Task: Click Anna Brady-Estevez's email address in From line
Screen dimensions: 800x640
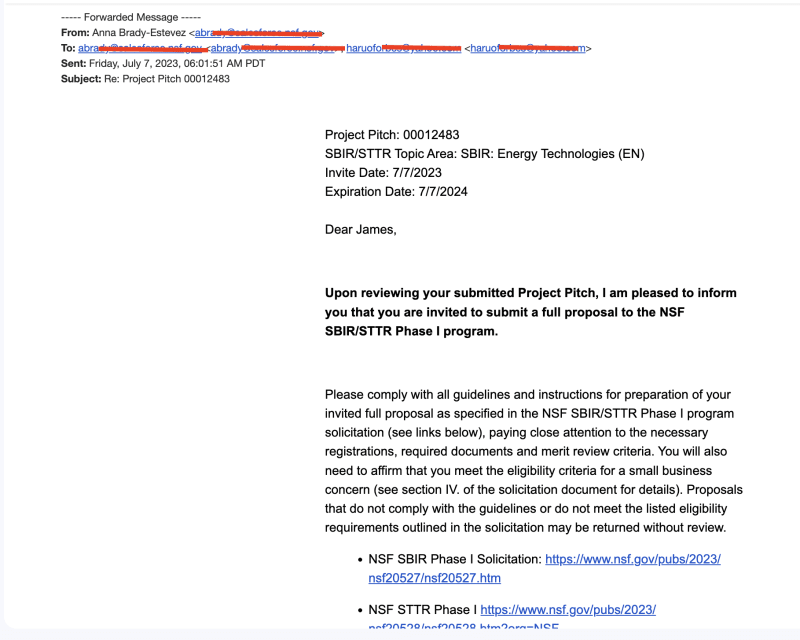Action: click(x=258, y=33)
